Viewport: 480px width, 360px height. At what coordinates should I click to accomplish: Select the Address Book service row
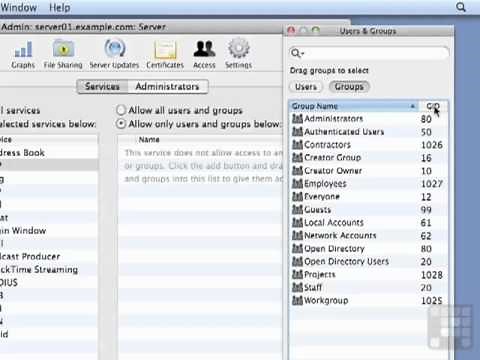(49, 153)
